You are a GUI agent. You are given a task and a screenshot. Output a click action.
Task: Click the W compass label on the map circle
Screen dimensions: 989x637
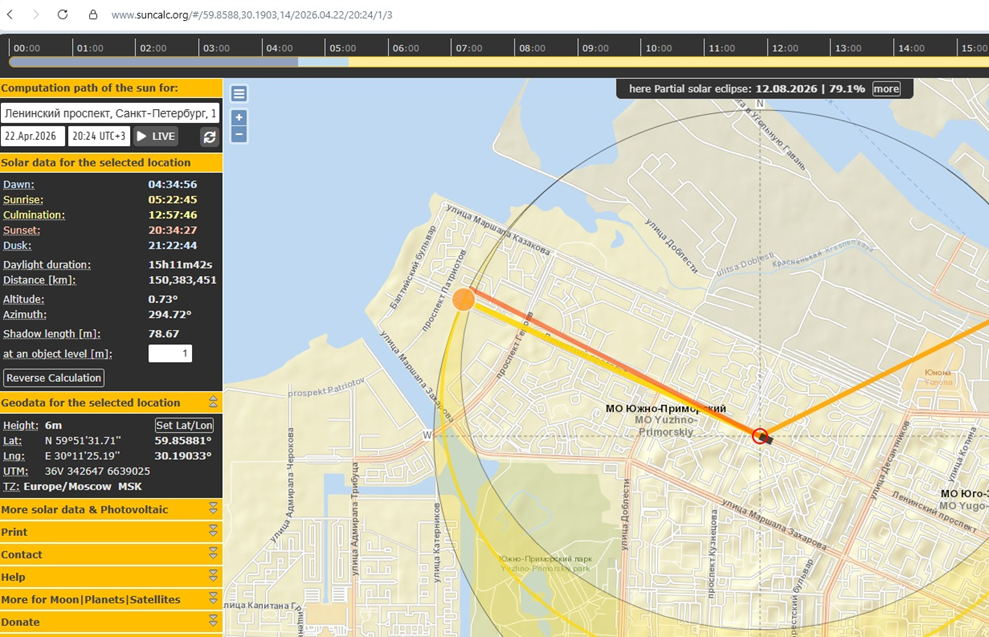[427, 435]
